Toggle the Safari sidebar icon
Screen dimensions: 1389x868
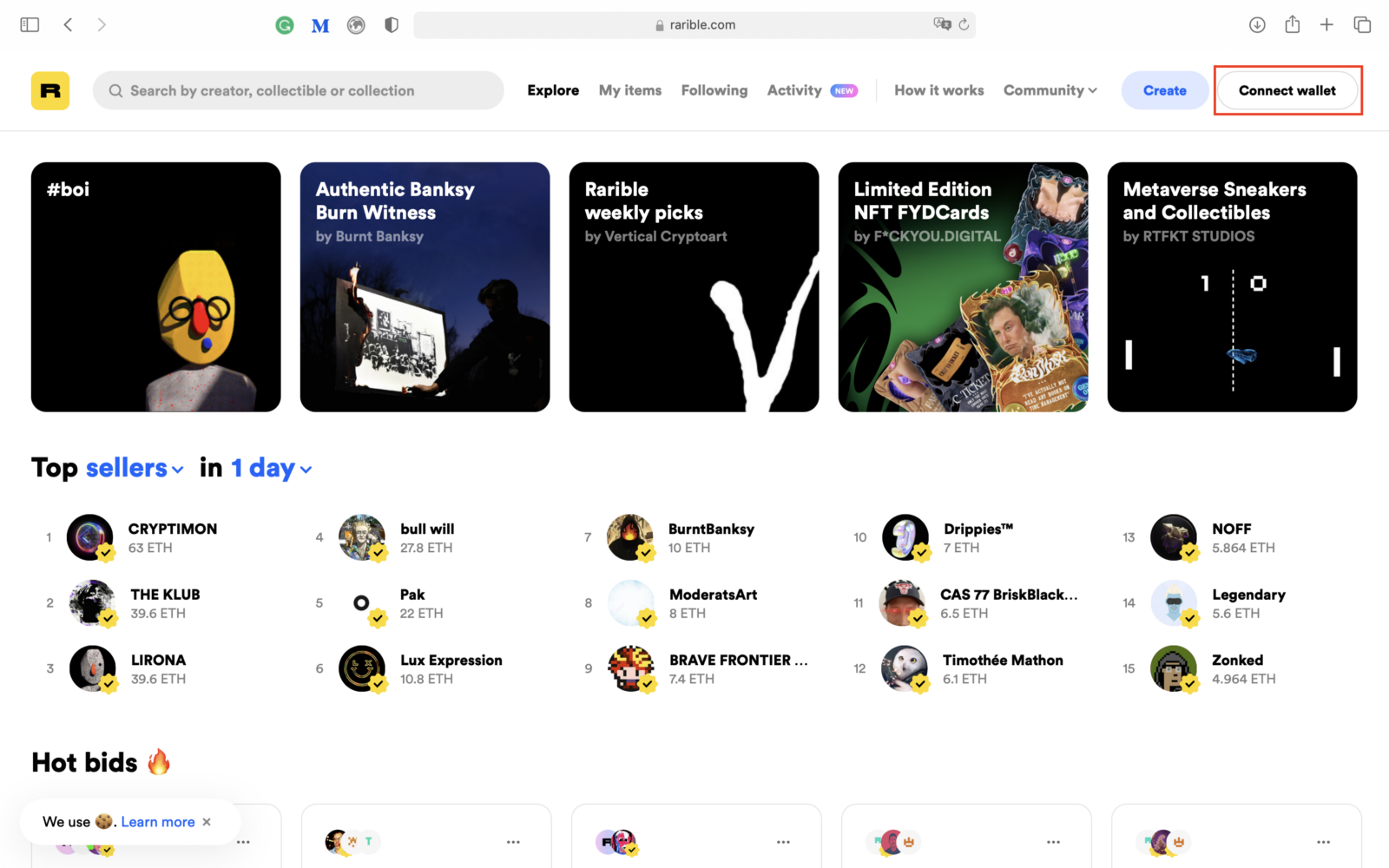pyautogui.click(x=30, y=25)
